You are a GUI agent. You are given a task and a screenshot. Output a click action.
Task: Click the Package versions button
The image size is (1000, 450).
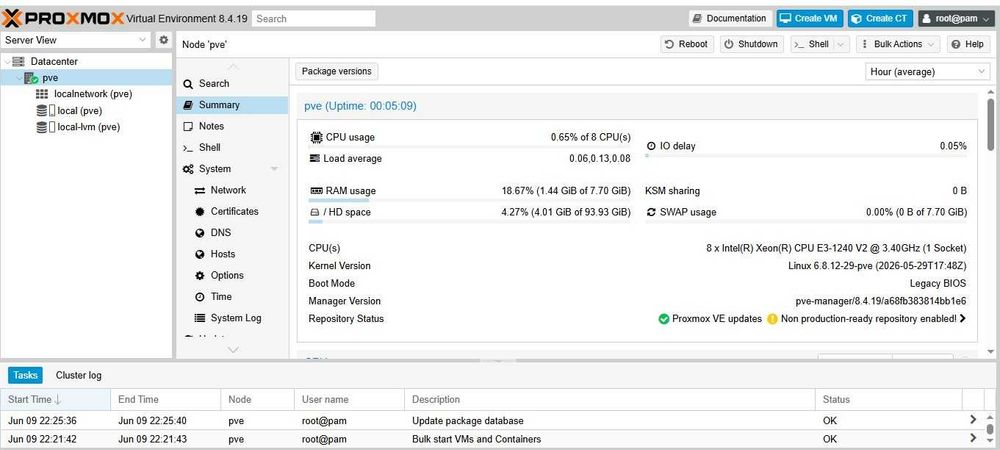[x=337, y=71]
